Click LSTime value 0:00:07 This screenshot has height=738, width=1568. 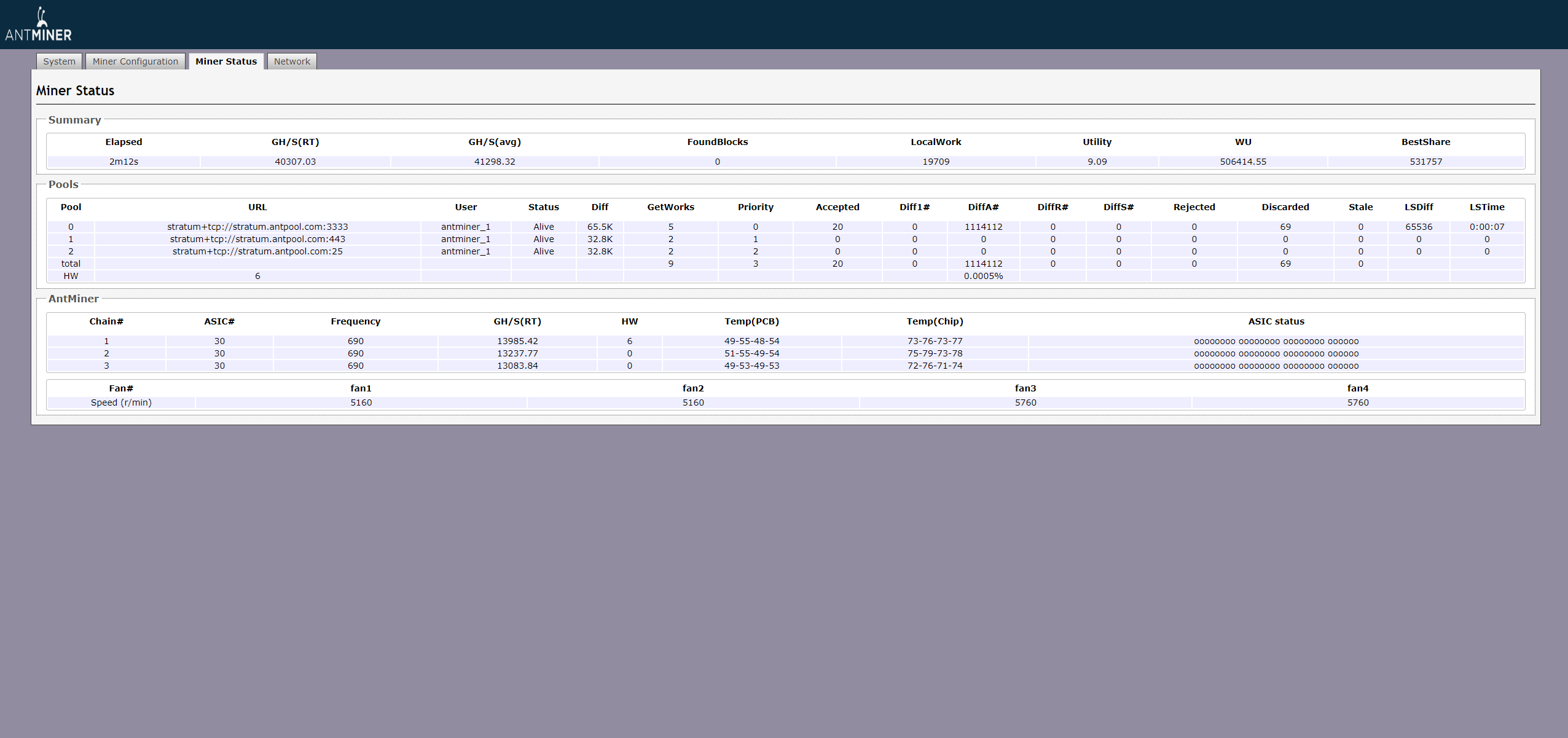coord(1487,227)
